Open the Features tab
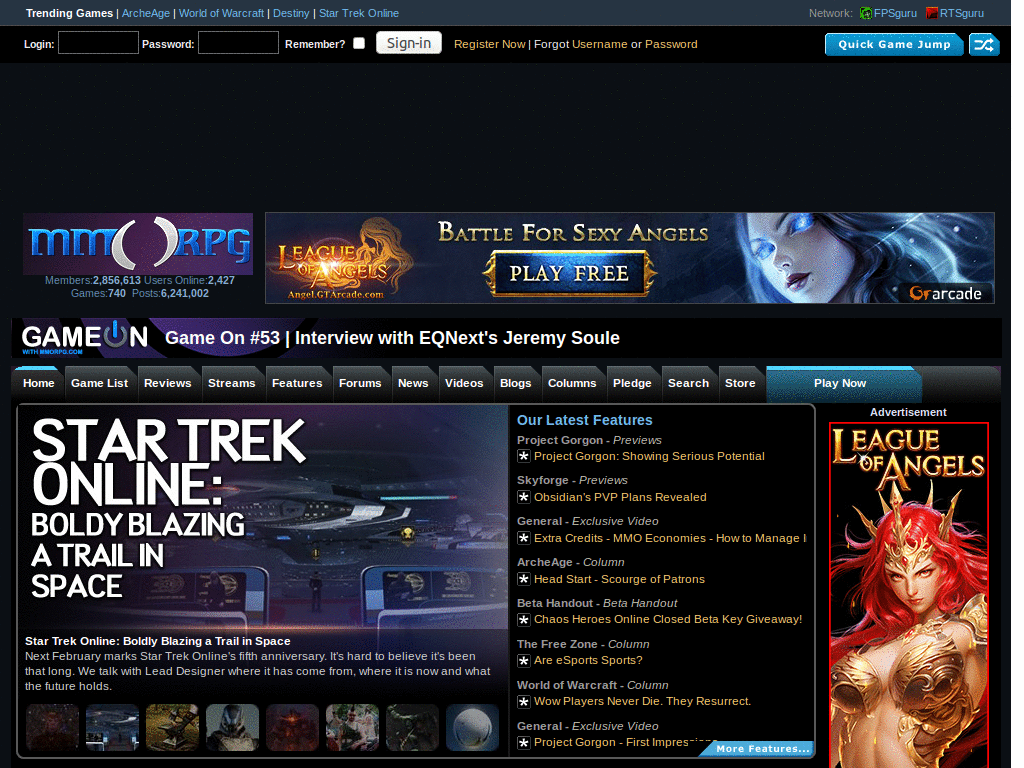 [x=297, y=383]
